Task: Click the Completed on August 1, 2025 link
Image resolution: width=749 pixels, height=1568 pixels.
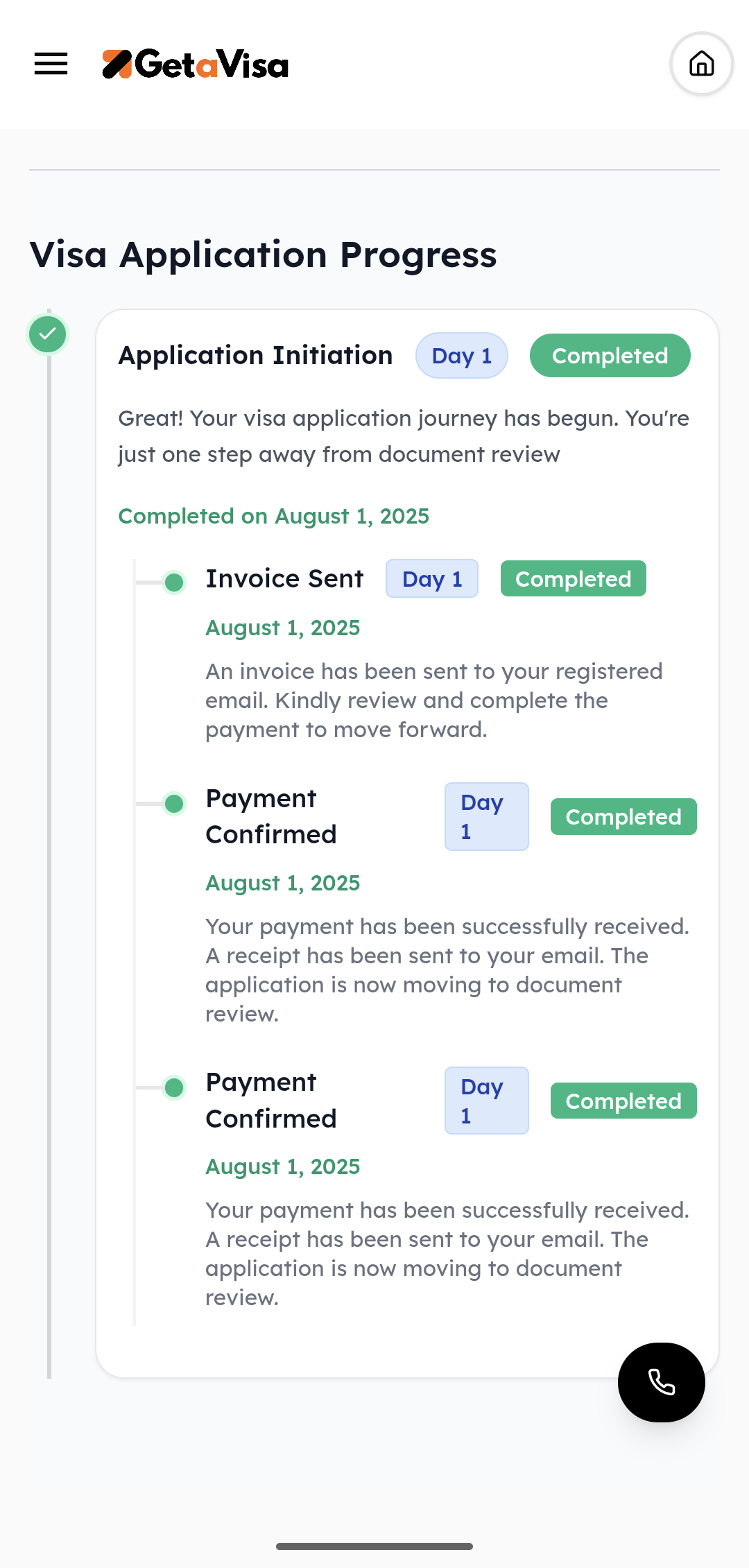Action: pyautogui.click(x=274, y=516)
